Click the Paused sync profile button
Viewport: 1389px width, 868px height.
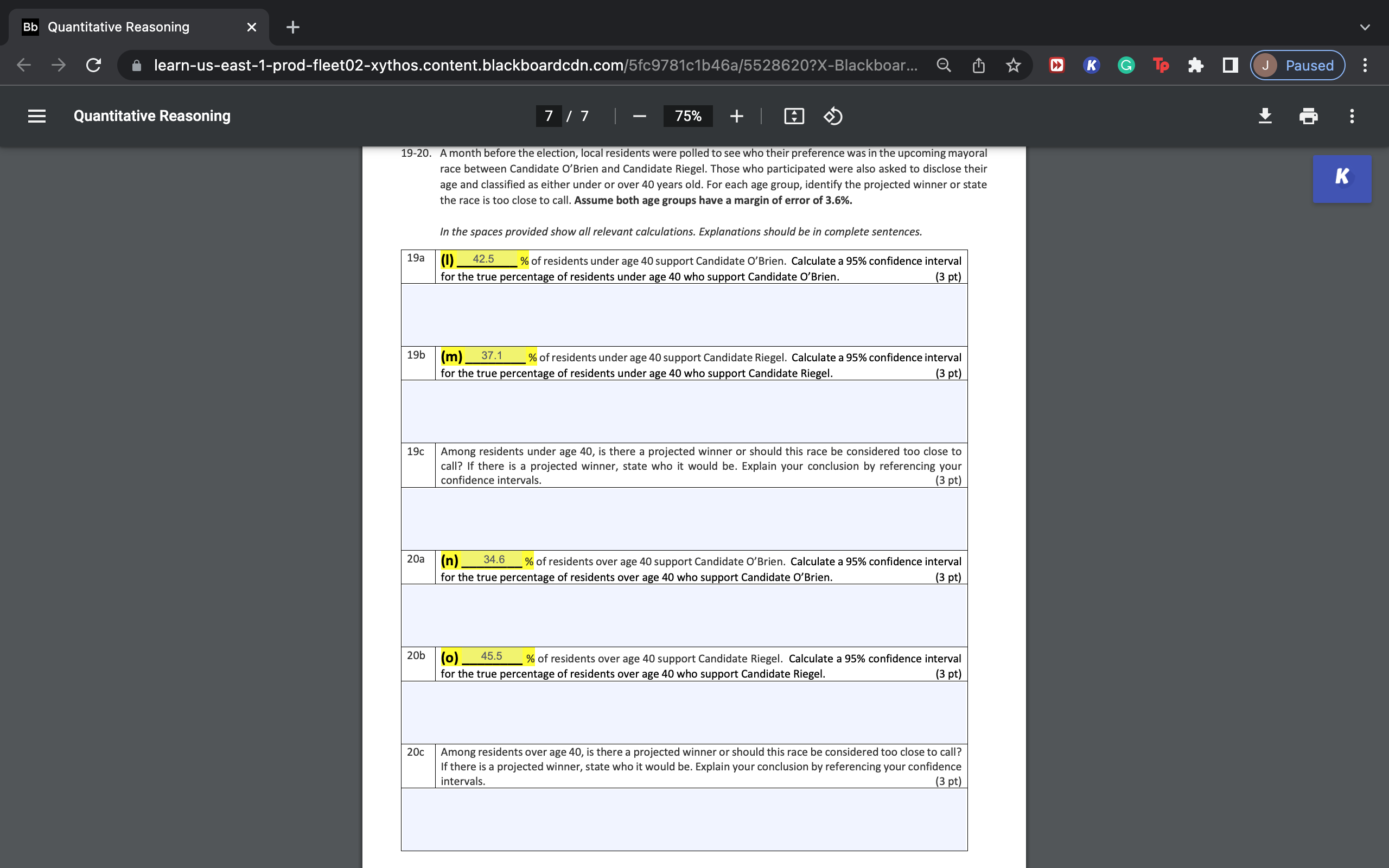tap(1297, 65)
